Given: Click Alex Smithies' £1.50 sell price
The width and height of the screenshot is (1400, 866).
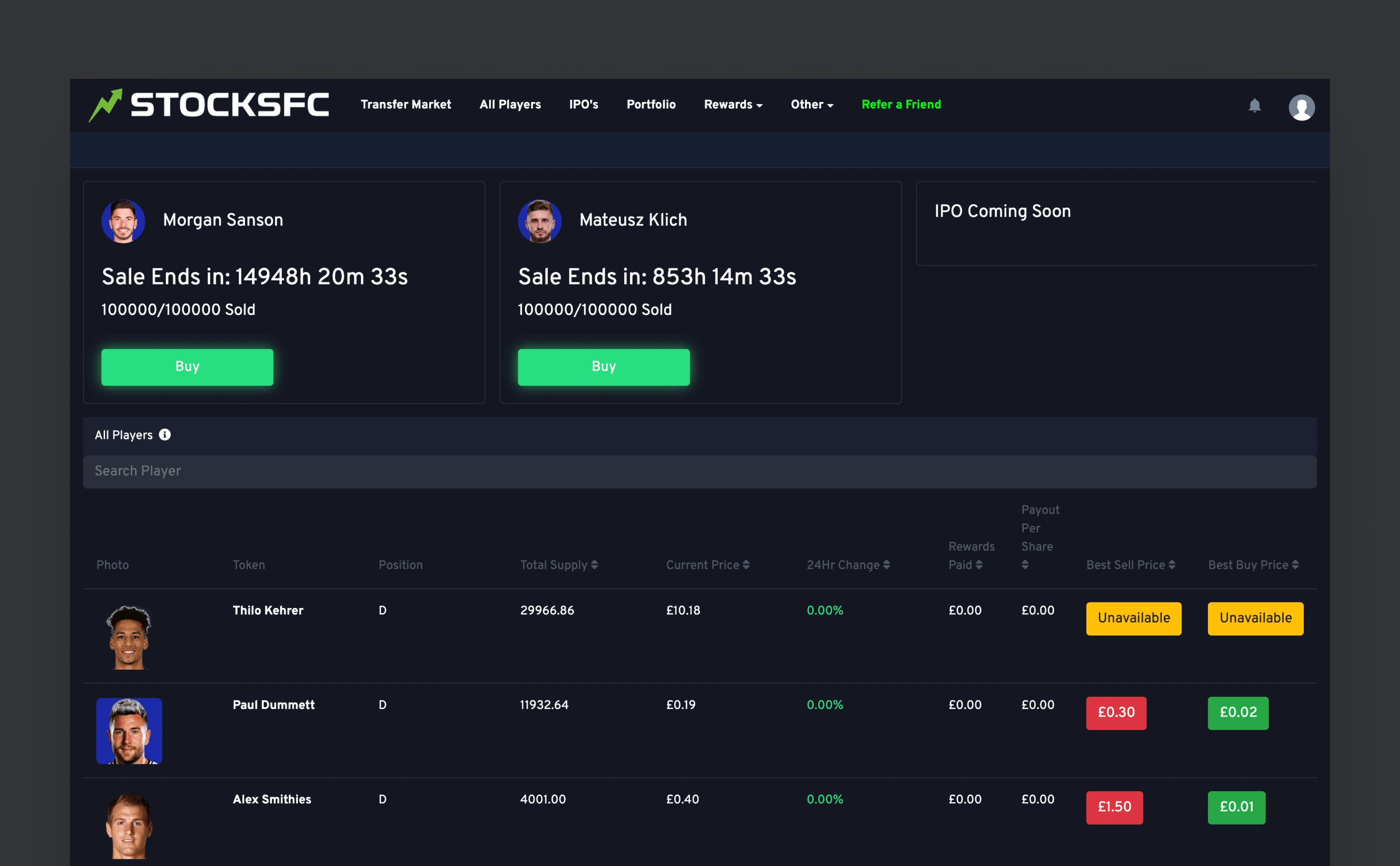Looking at the screenshot, I should tap(1114, 808).
